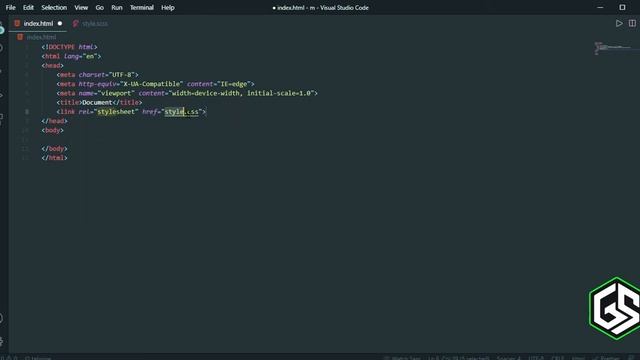The width and height of the screenshot is (640, 360).
Task: Click the opening head tag
Action: coord(52,65)
